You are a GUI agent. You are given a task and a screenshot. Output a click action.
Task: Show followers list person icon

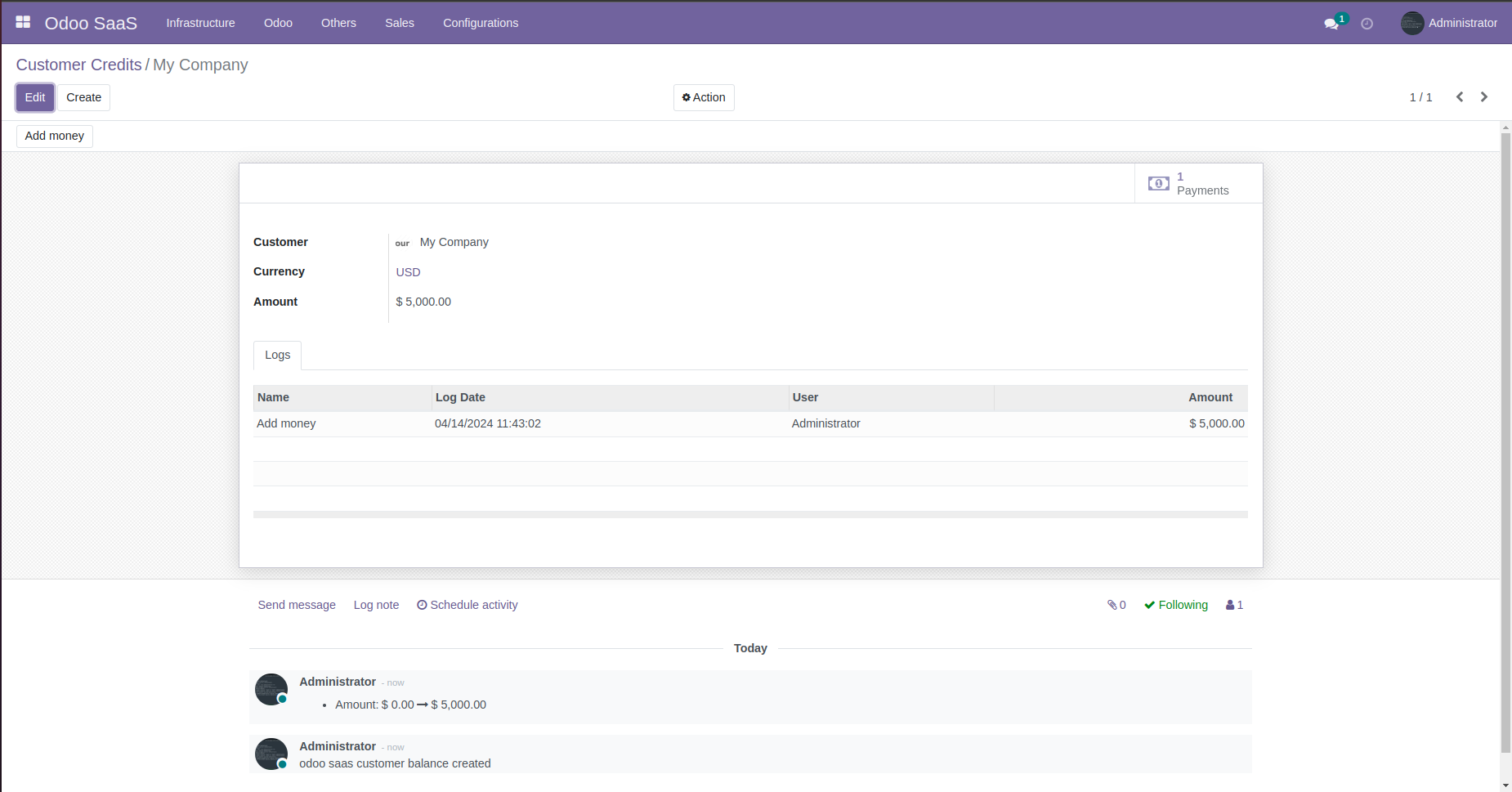[x=1234, y=605]
